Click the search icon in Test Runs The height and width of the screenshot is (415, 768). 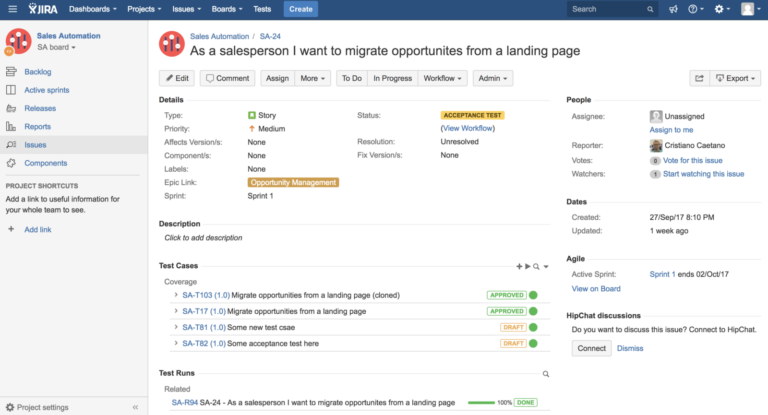pyautogui.click(x=545, y=373)
